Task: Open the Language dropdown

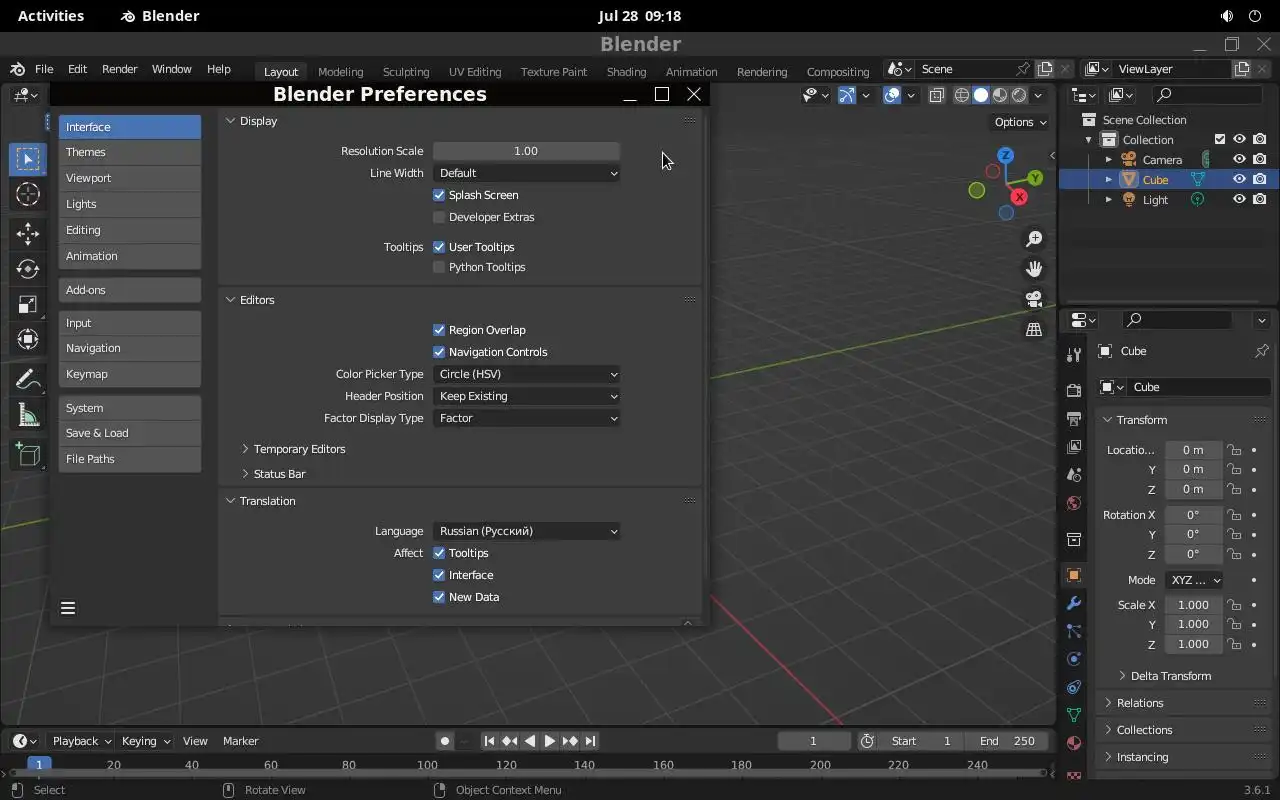Action: (x=527, y=531)
